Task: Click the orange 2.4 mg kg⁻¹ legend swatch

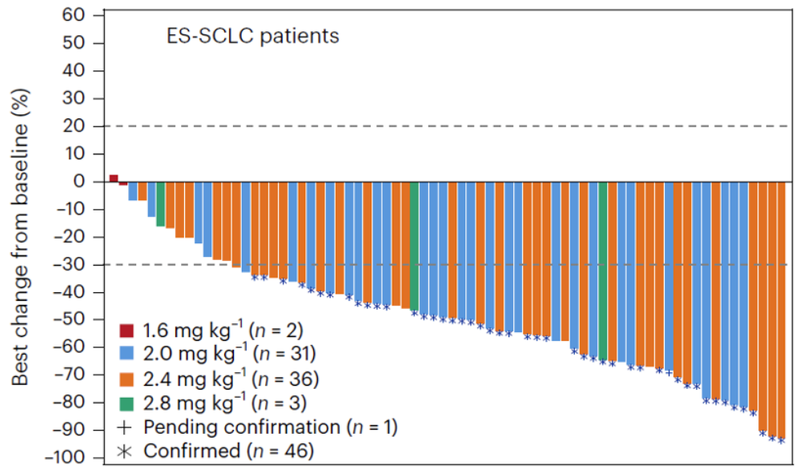Action: click(x=125, y=378)
